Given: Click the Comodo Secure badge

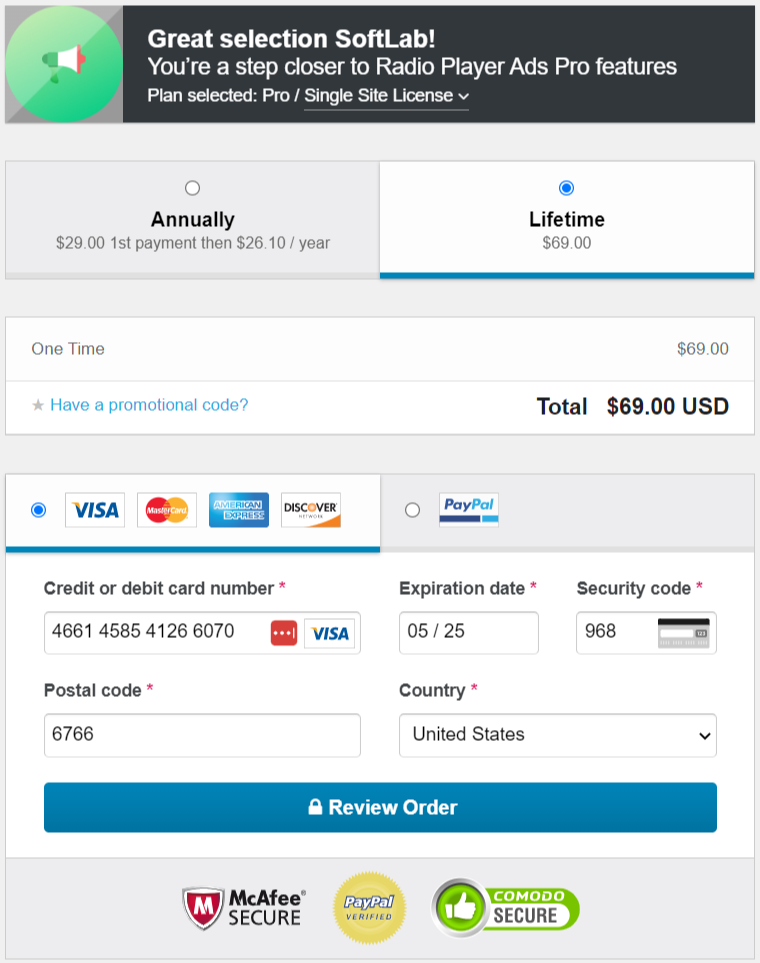Looking at the screenshot, I should click(x=506, y=908).
